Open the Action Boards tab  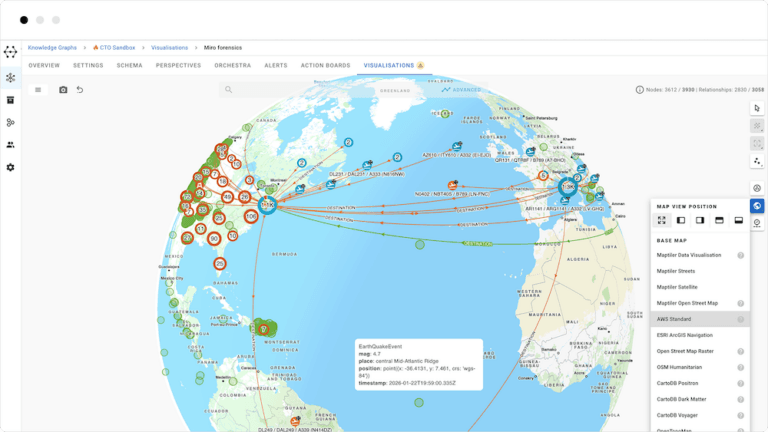(x=324, y=65)
